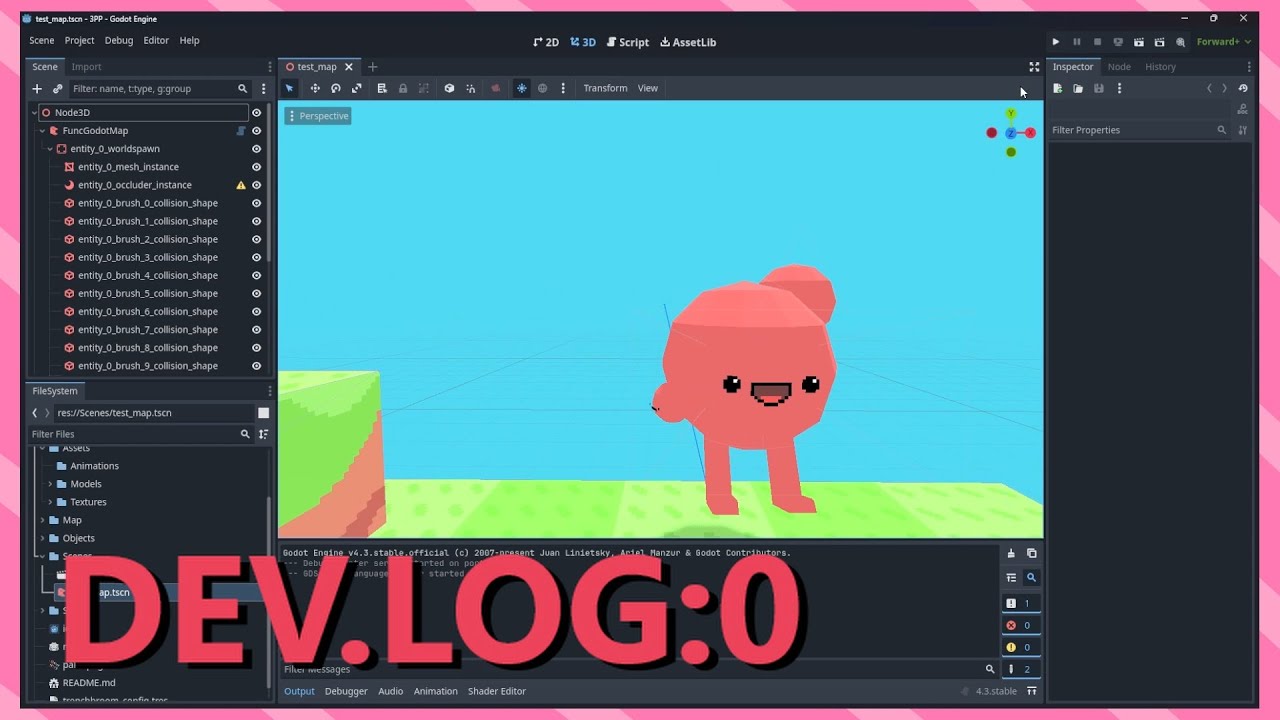Group the selected node children
Viewport: 1280px width, 720px height.
pos(424,88)
